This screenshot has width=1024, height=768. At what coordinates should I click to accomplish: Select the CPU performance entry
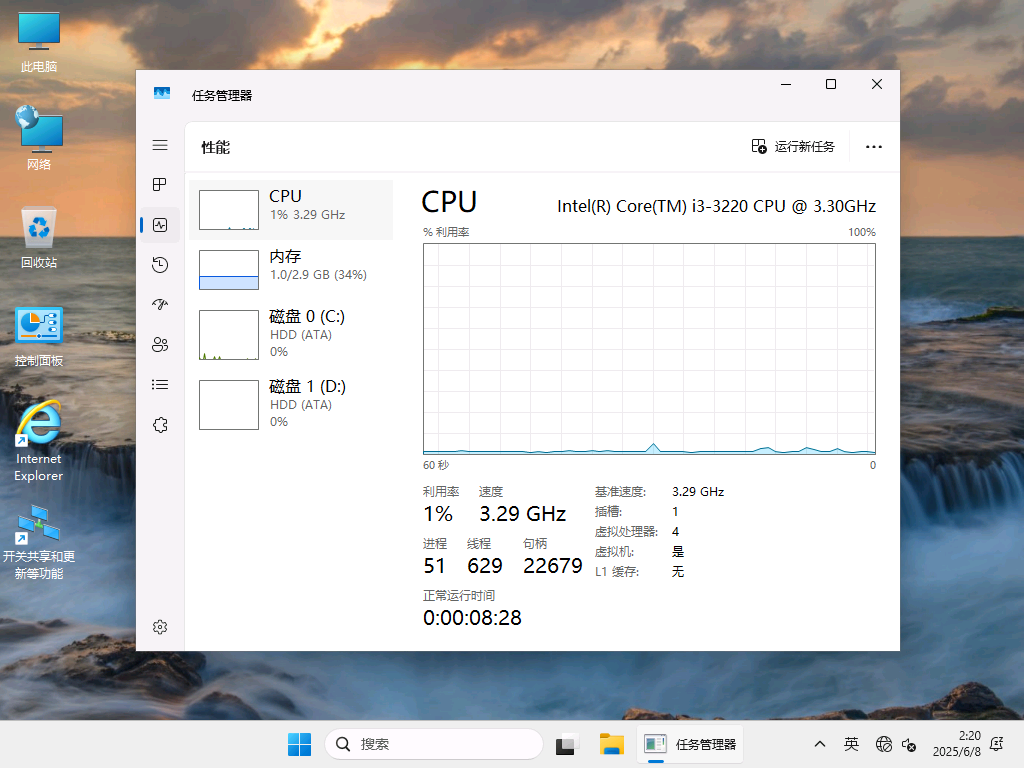(291, 210)
